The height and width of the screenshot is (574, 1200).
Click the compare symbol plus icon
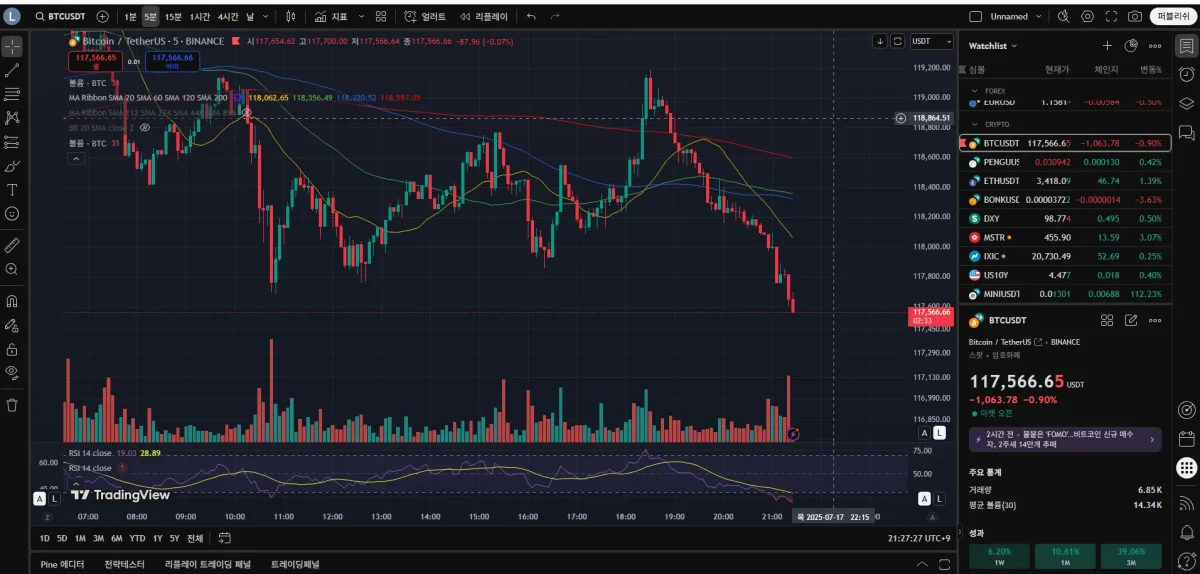click(103, 16)
